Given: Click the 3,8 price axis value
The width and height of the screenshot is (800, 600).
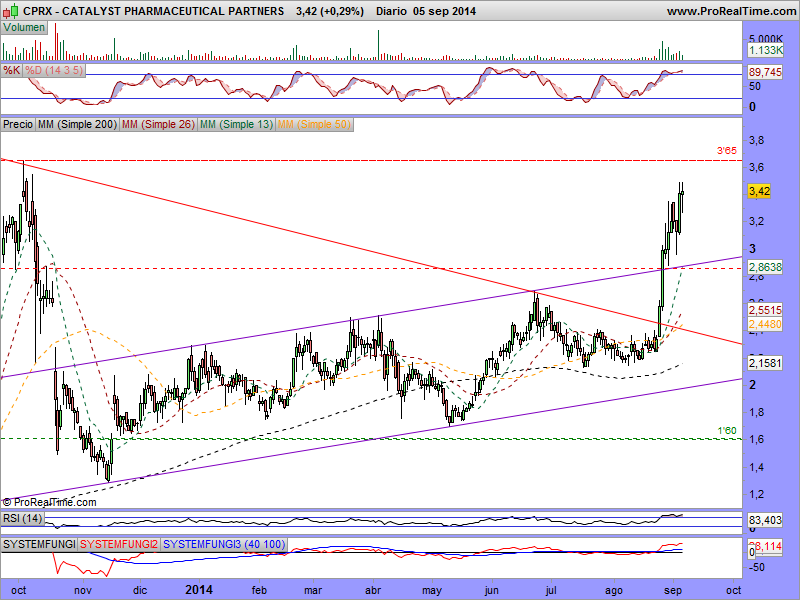Looking at the screenshot, I should pyautogui.click(x=756, y=140).
